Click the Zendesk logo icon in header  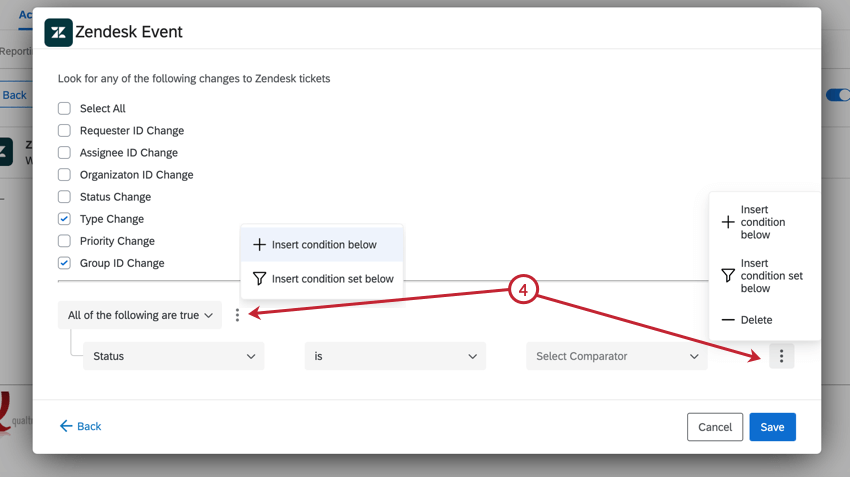[x=58, y=32]
